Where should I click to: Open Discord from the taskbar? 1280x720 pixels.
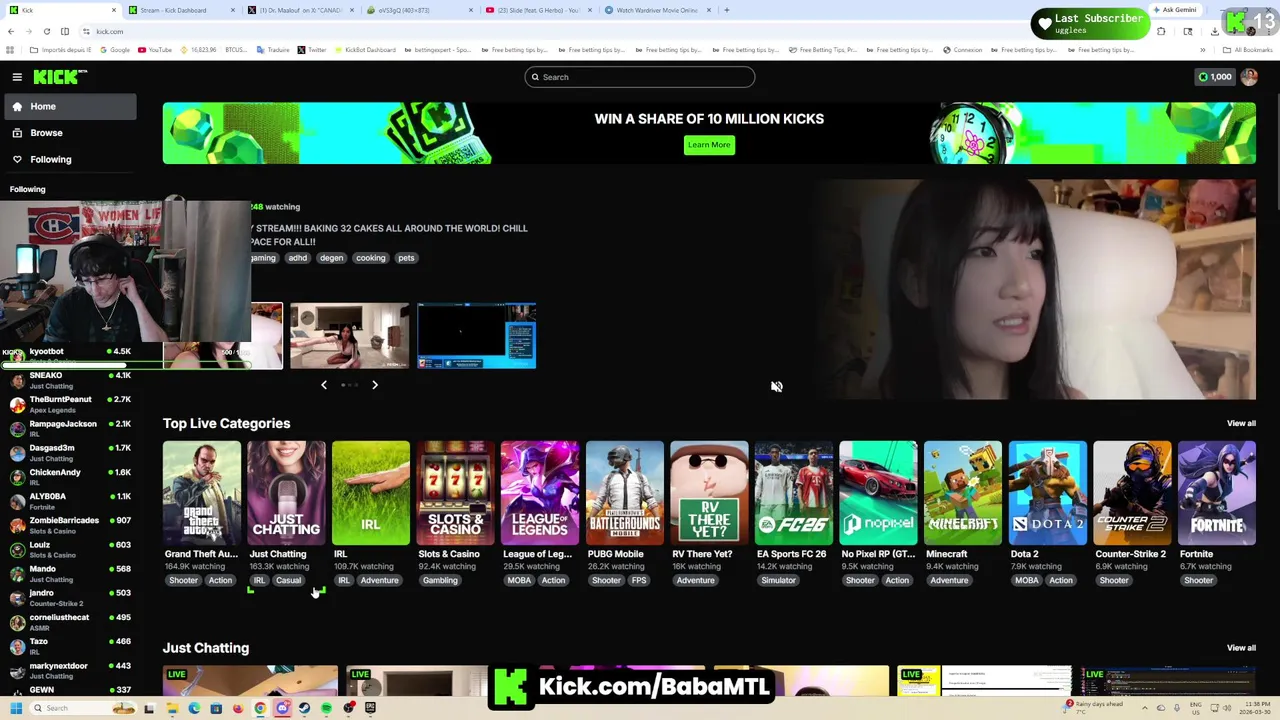[282, 708]
